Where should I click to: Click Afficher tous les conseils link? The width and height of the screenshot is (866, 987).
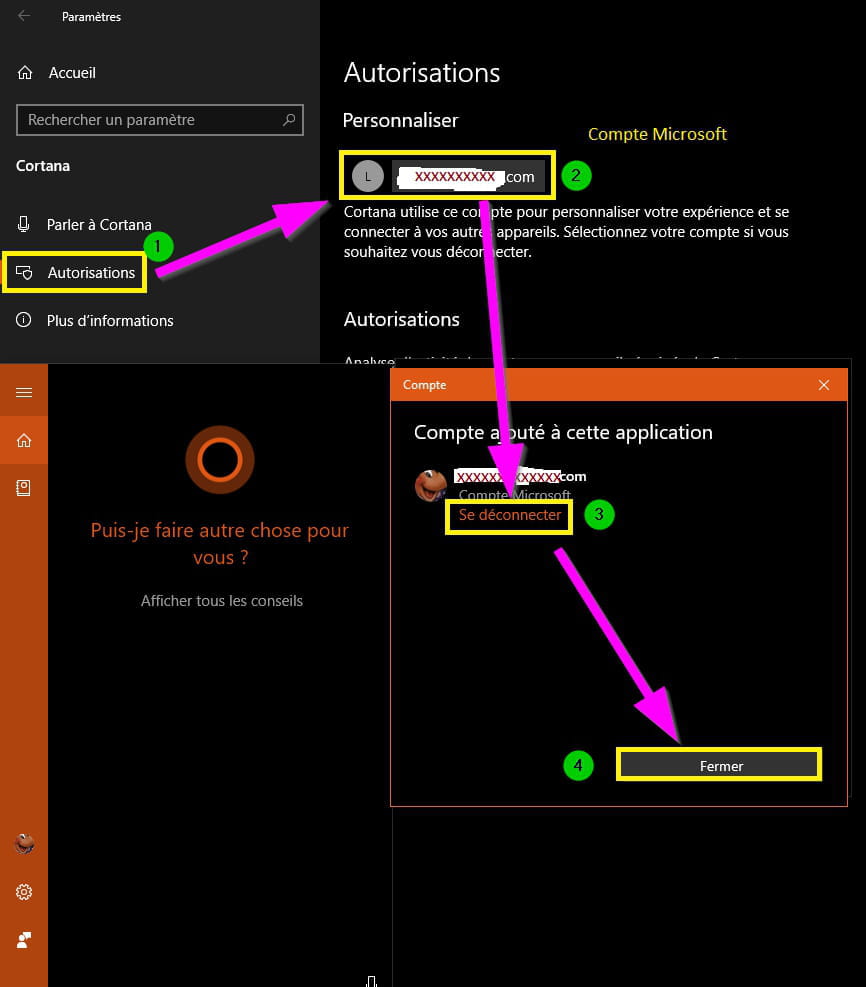click(222, 601)
